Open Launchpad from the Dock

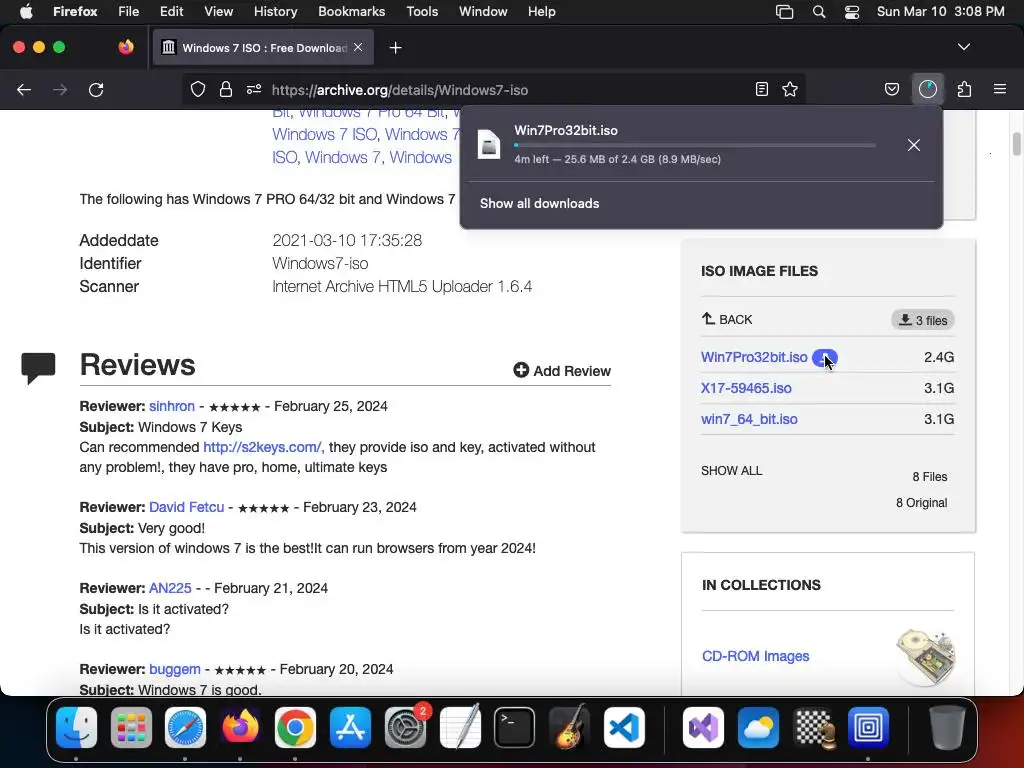point(131,727)
